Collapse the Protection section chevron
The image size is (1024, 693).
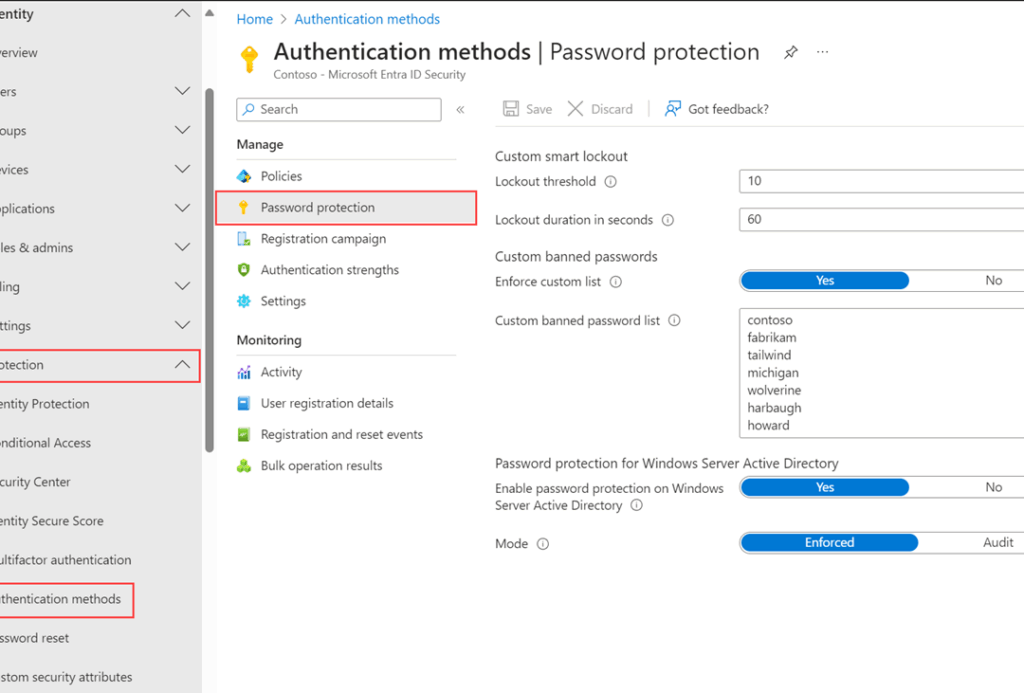(182, 365)
